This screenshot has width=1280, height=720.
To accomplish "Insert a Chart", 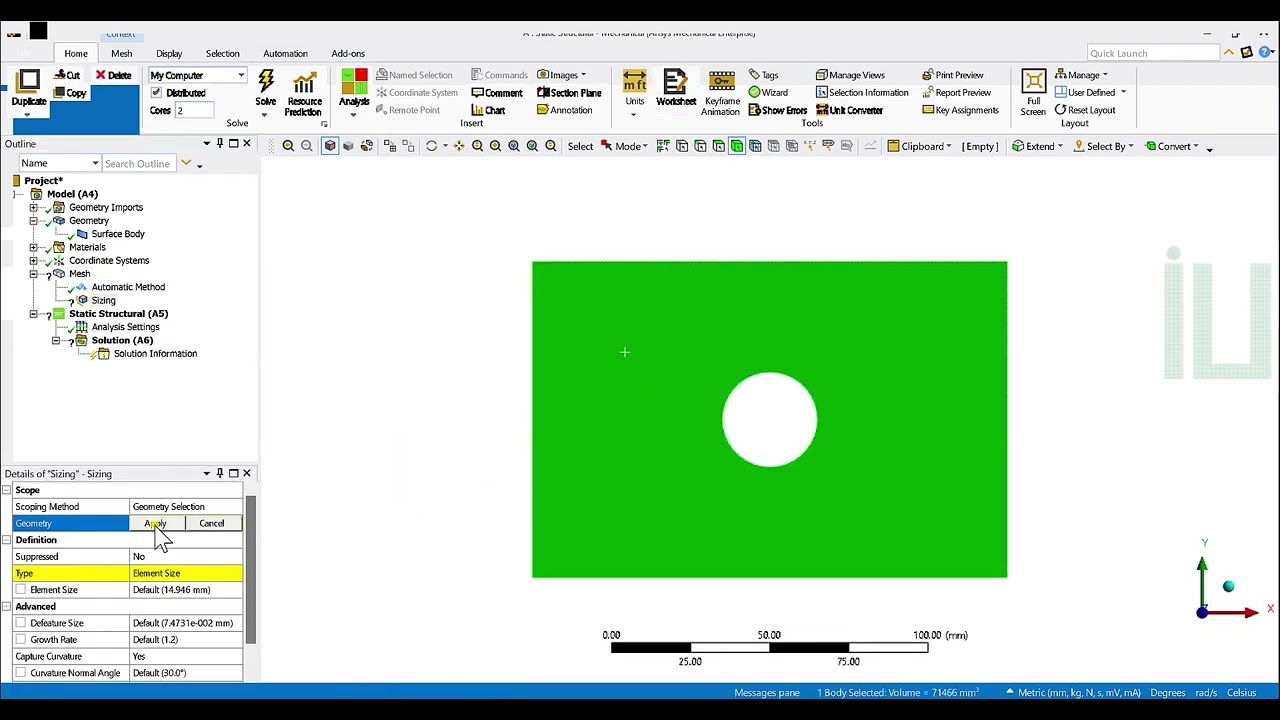I will (x=488, y=110).
